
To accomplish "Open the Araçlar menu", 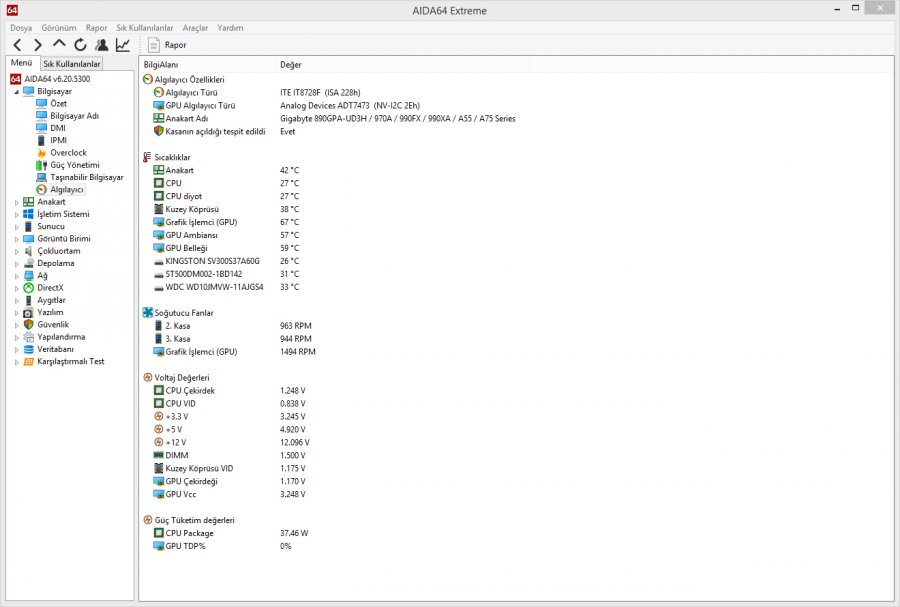I will (x=195, y=28).
